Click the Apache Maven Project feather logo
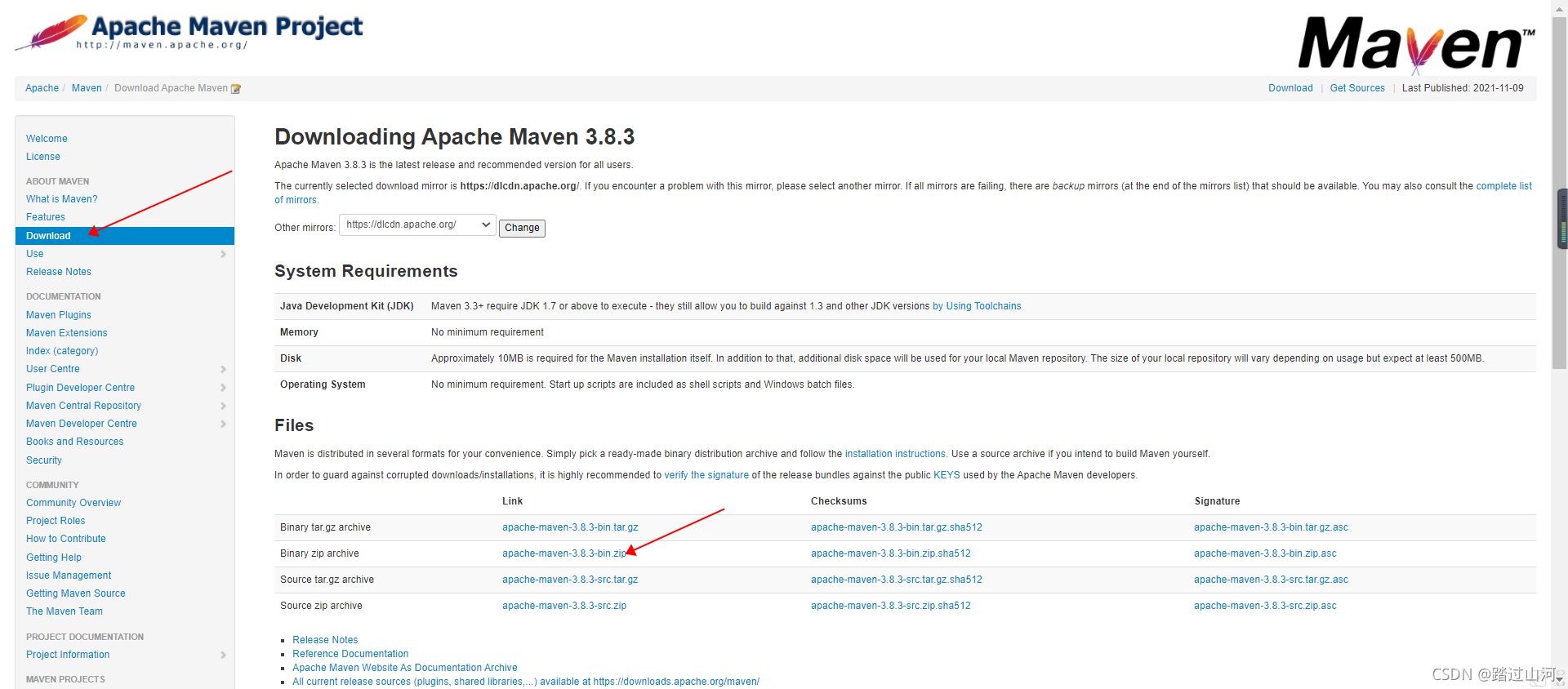1568x689 pixels. [189, 33]
